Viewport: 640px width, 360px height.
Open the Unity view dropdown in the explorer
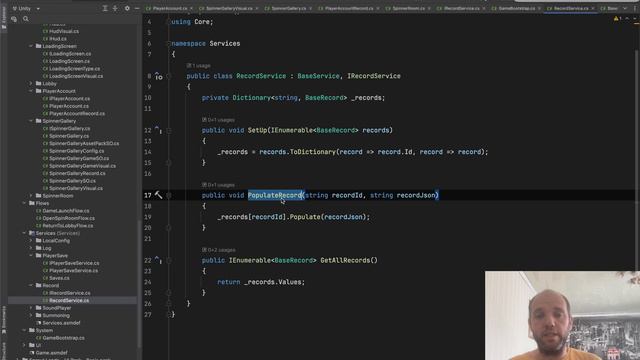click(x=27, y=8)
